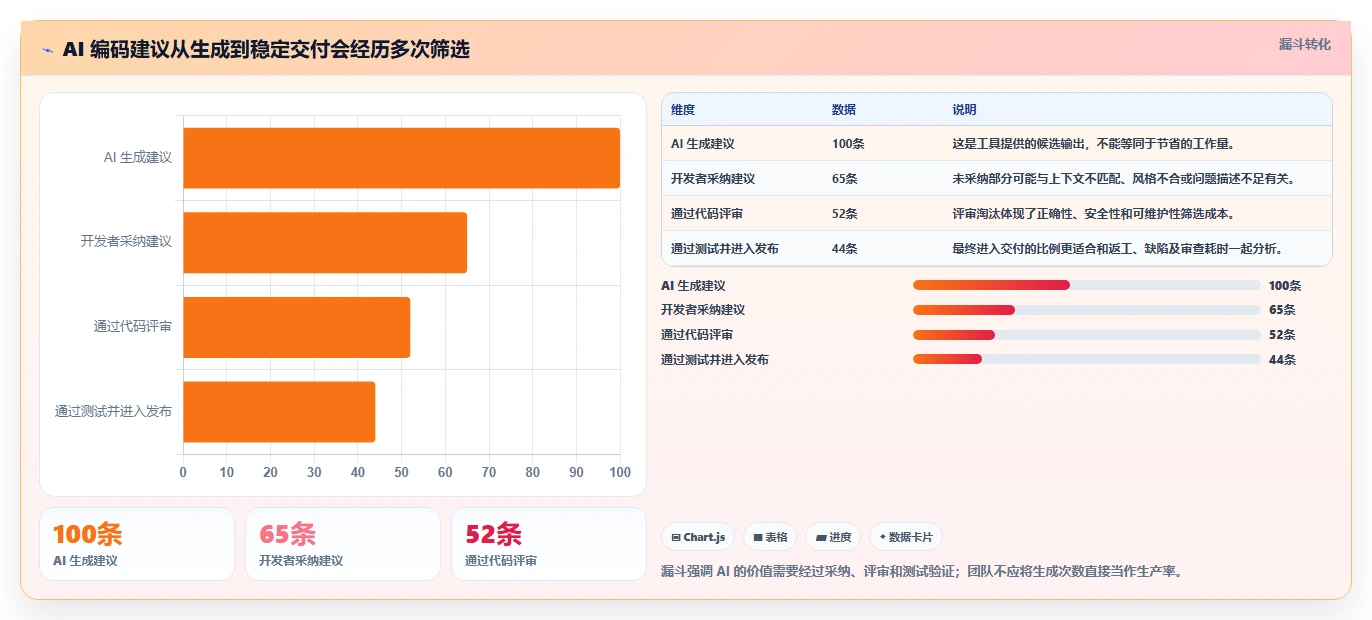Select the Chart.js tag chip
The height and width of the screenshot is (620, 1372).
(x=698, y=537)
